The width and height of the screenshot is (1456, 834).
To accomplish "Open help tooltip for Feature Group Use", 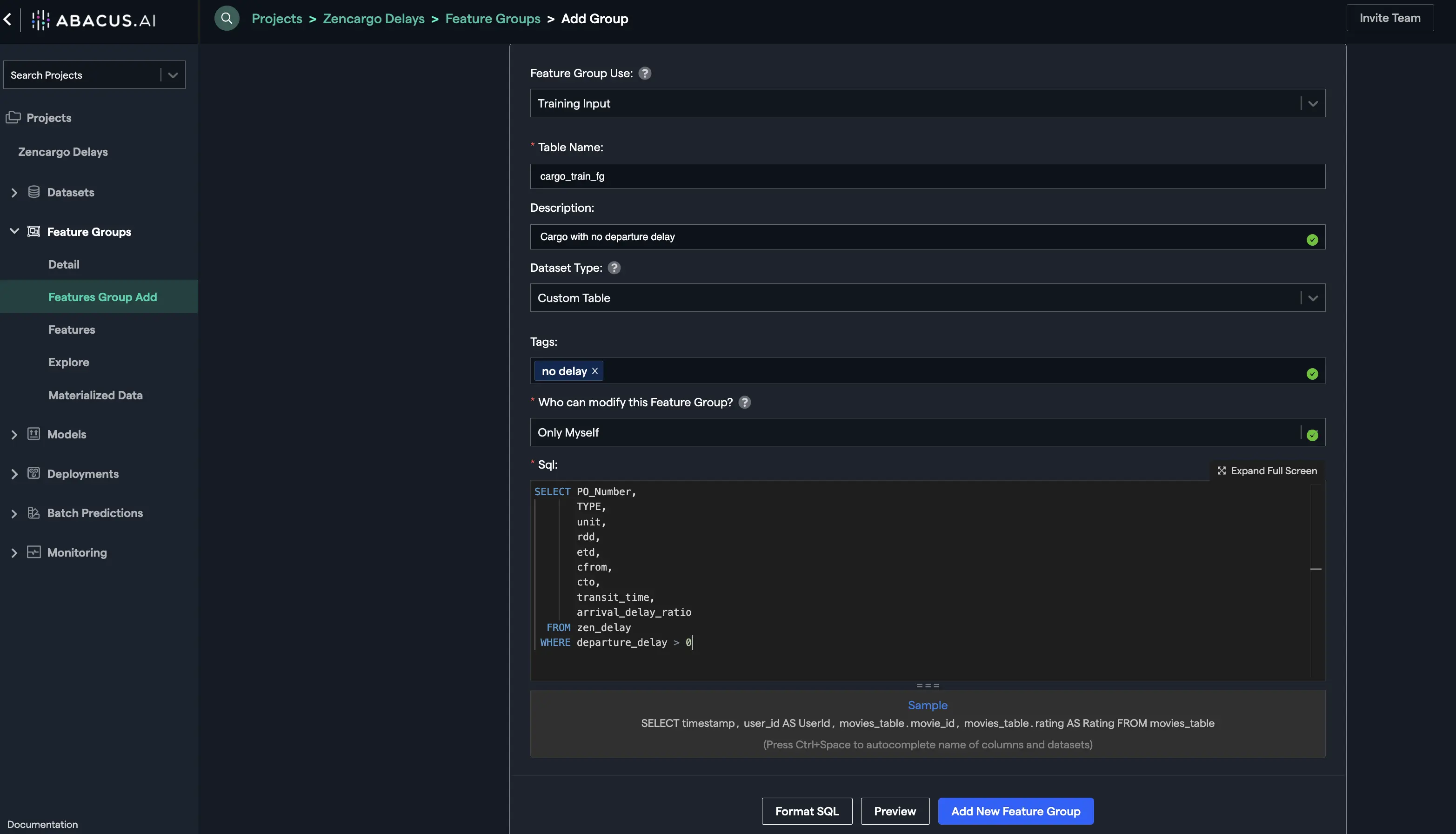I will [645, 74].
